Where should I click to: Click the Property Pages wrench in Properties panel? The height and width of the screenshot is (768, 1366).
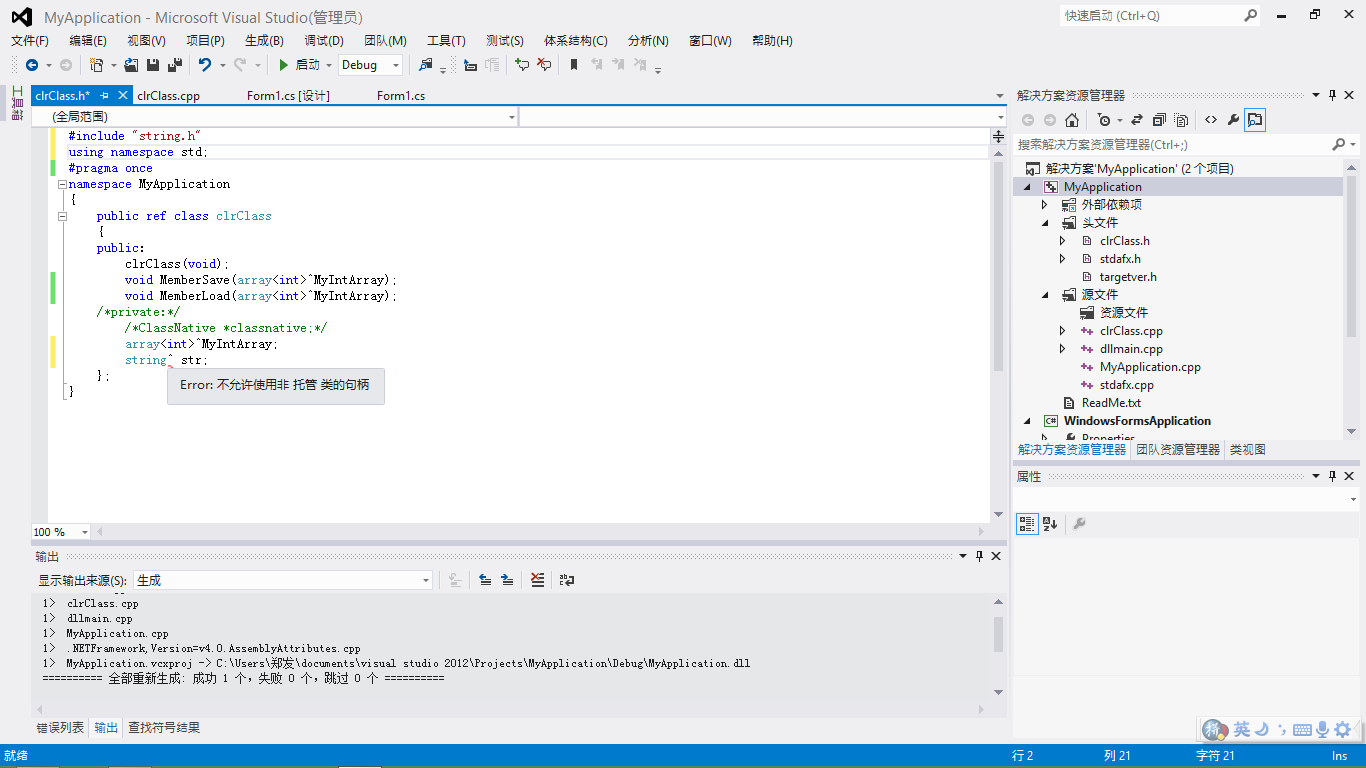[x=1079, y=523]
